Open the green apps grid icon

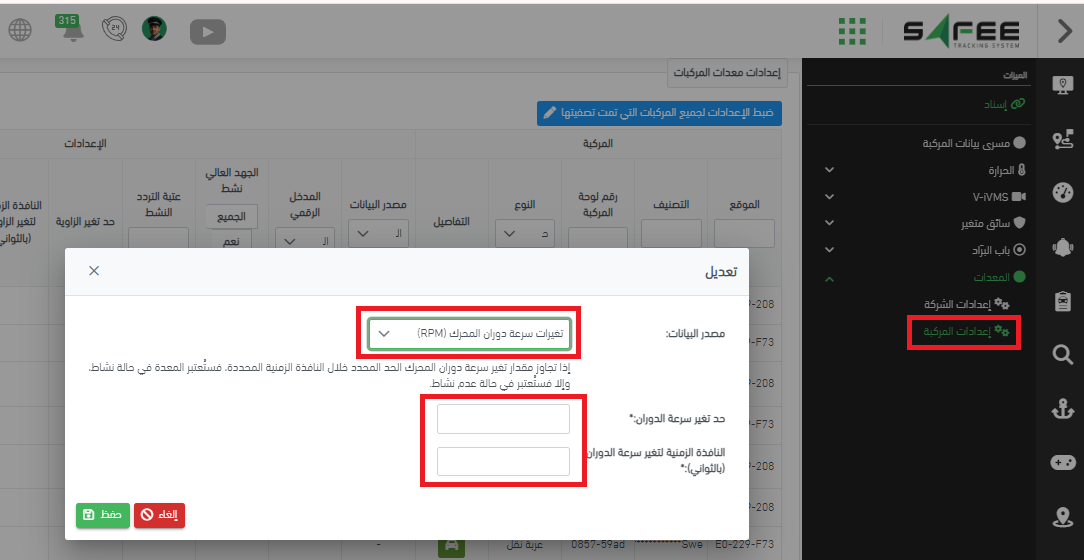(852, 31)
